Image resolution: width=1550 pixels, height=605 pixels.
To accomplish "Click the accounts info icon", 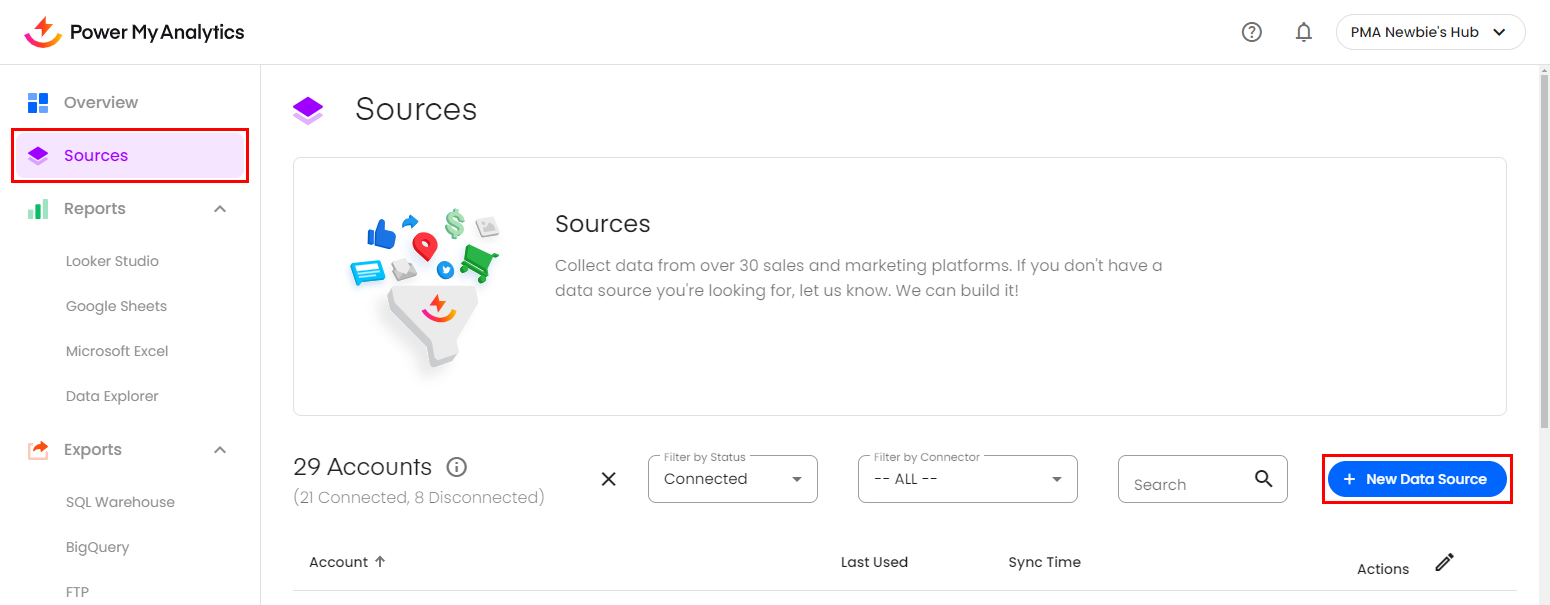I will coord(457,467).
